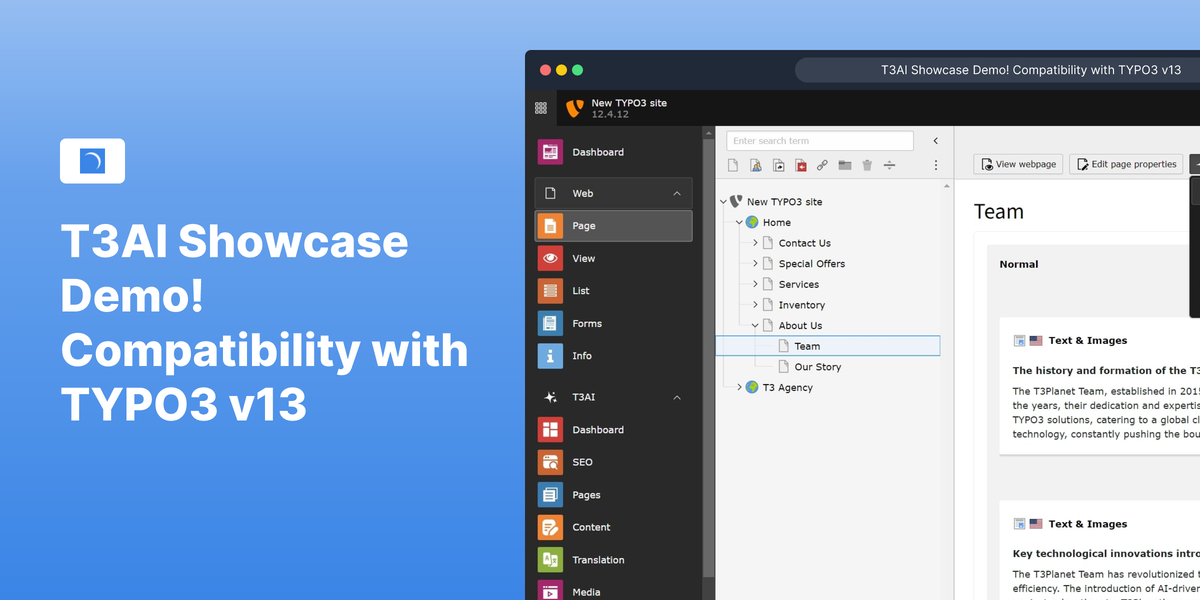This screenshot has width=1200, height=600.
Task: Toggle the module menu with the grid icon
Action: (x=540, y=107)
